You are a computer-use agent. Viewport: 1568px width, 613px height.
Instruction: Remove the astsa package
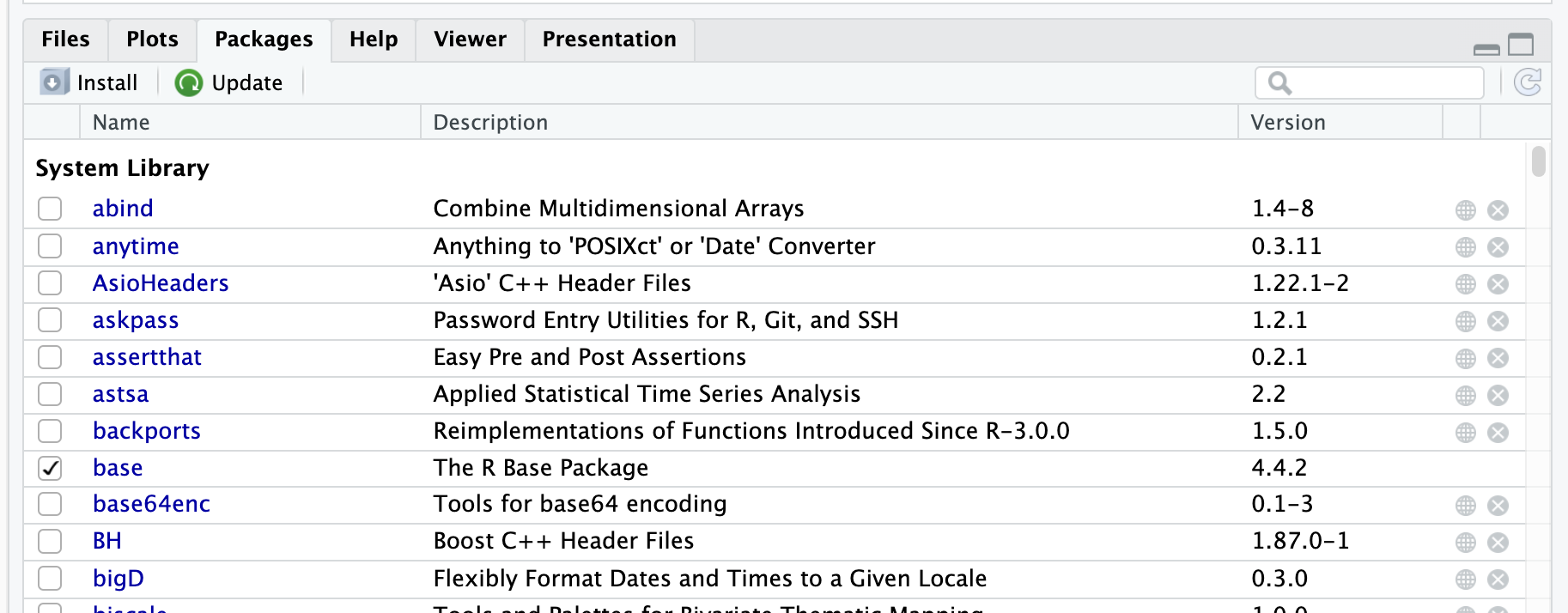[1498, 395]
